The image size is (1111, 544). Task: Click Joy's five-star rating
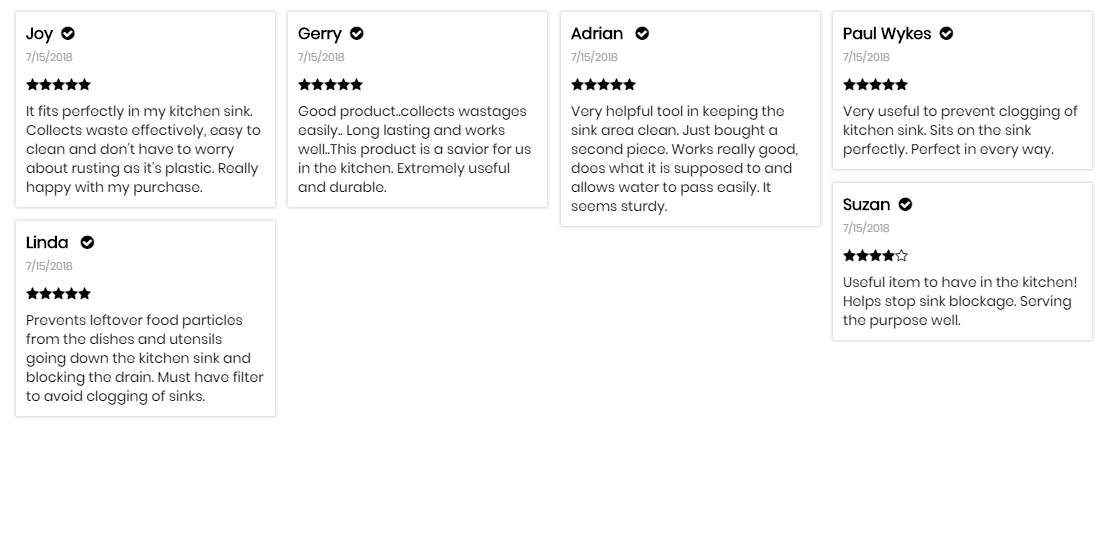(x=58, y=84)
